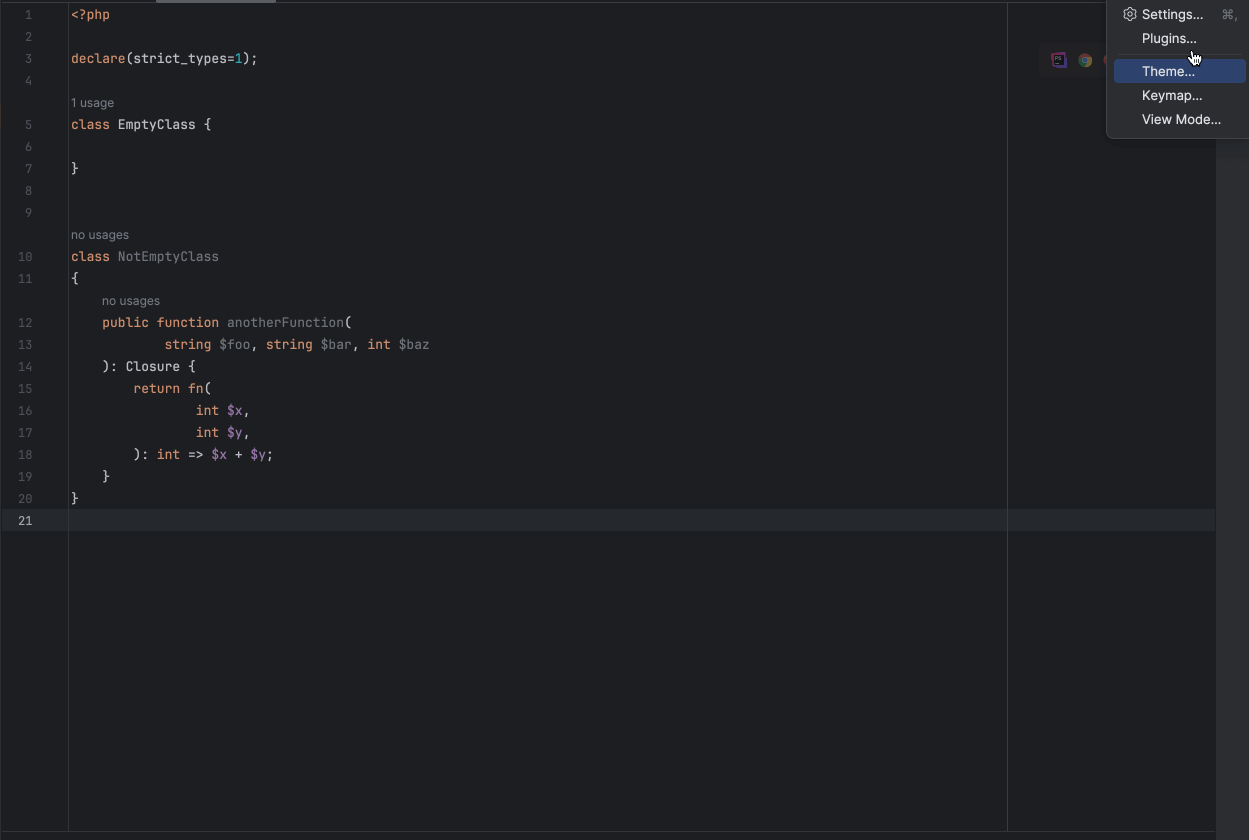This screenshot has height=840, width=1249.
Task: Open file in Chrome browser icon
Action: [1085, 60]
